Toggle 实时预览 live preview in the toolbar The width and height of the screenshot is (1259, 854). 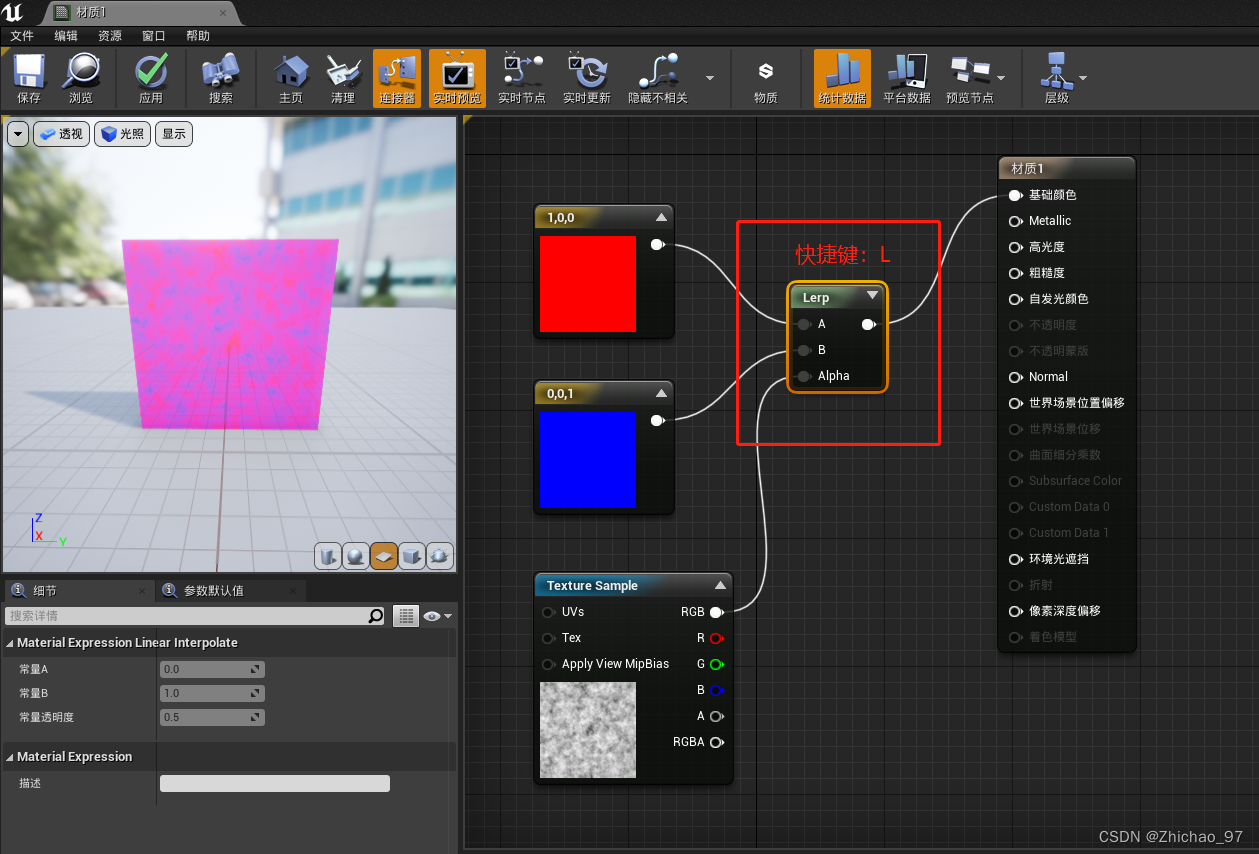tap(457, 78)
